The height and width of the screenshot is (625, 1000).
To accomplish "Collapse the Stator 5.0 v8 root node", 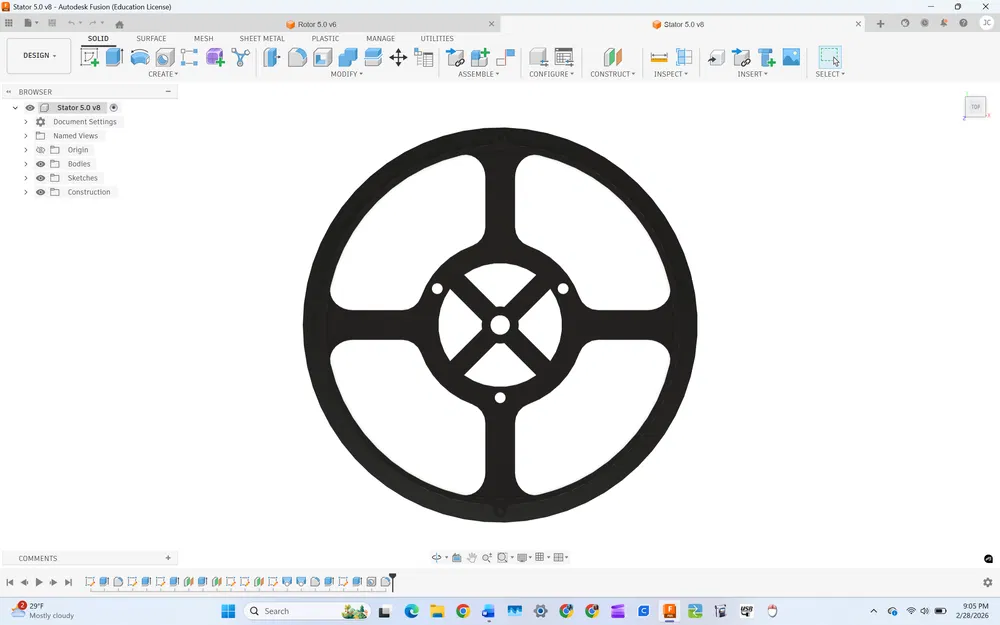I will click(x=15, y=108).
